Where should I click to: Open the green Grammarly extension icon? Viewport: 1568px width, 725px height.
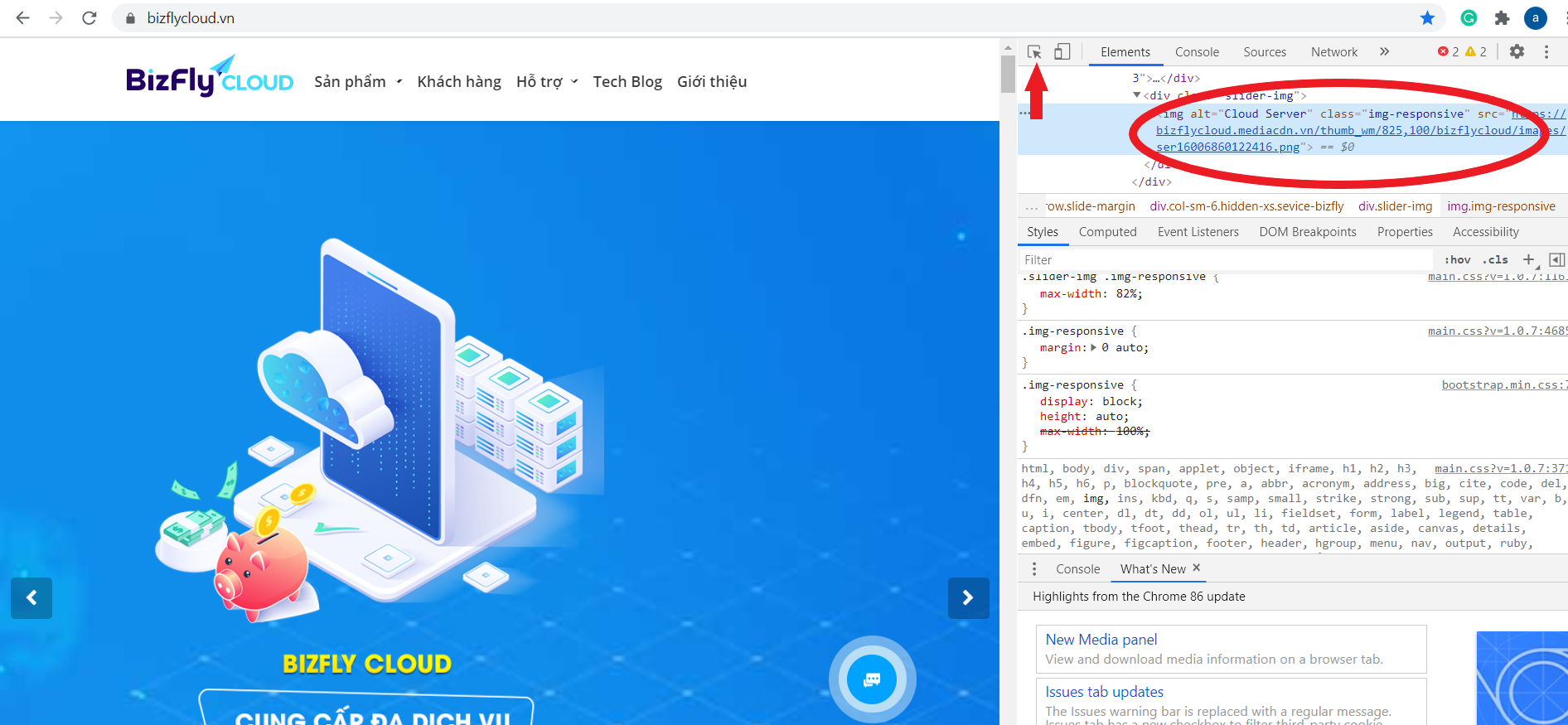1469,17
